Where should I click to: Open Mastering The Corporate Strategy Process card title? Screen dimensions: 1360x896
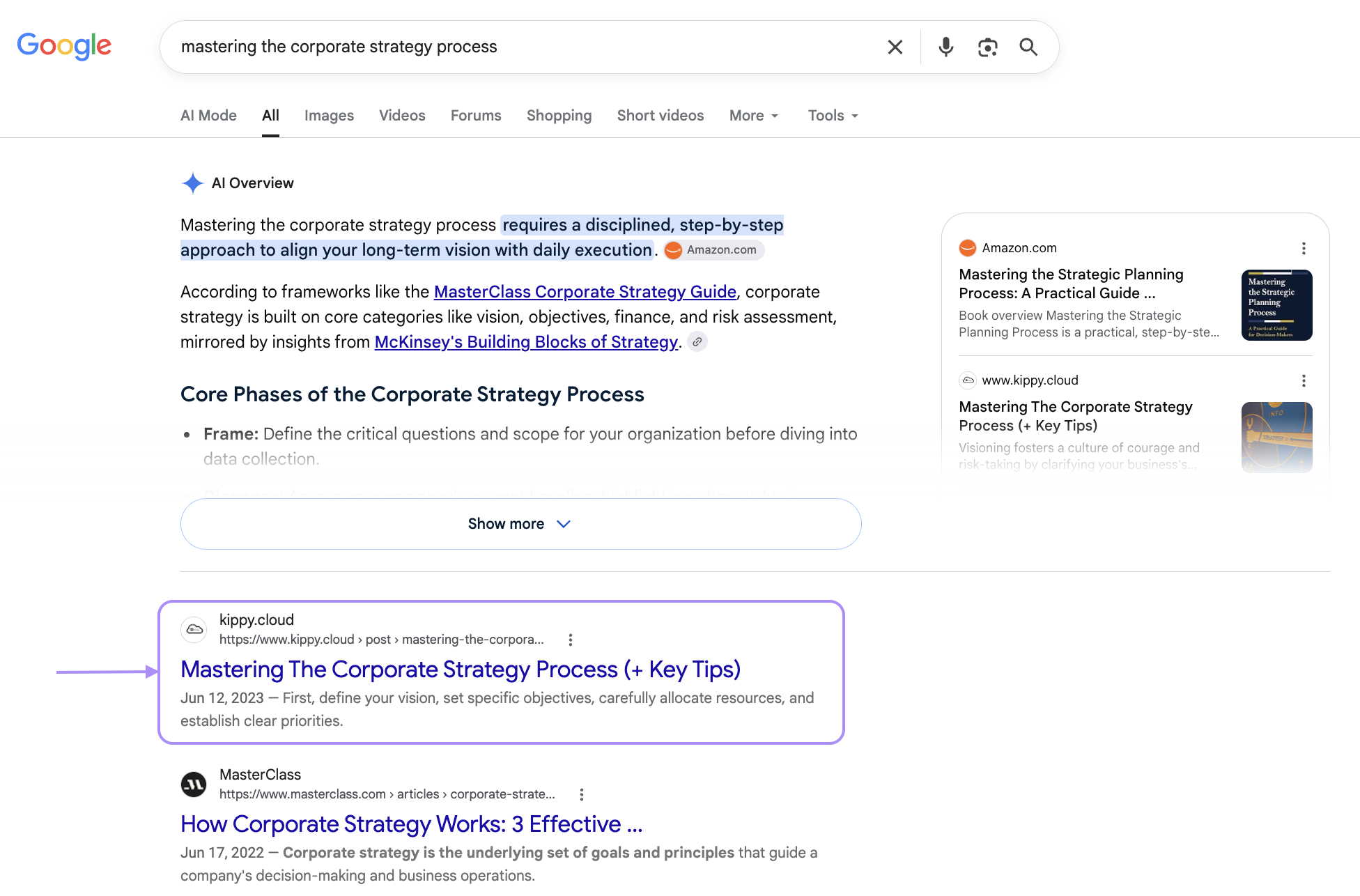coord(1075,416)
